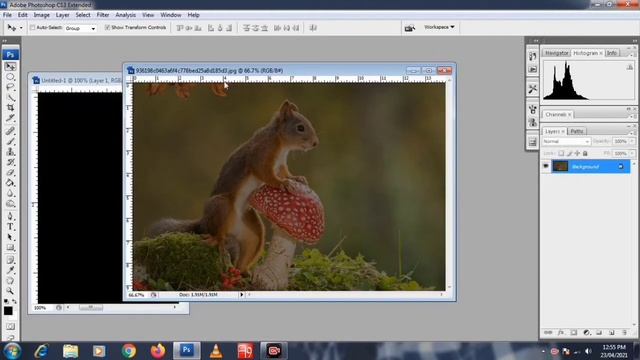Toggle lock position

coord(577,153)
